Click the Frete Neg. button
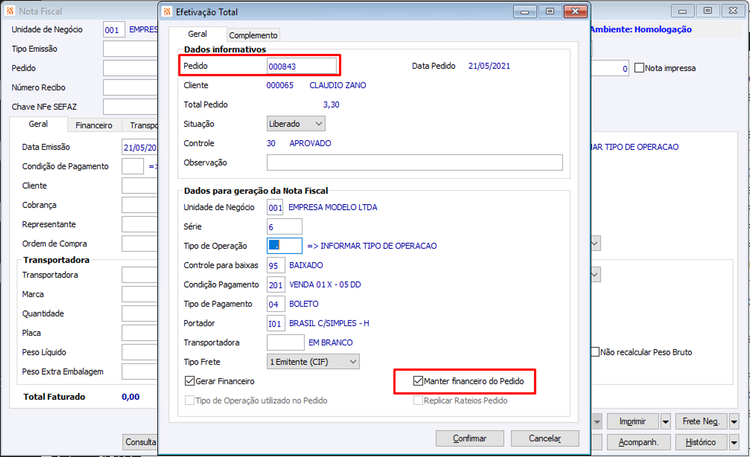 click(x=701, y=422)
